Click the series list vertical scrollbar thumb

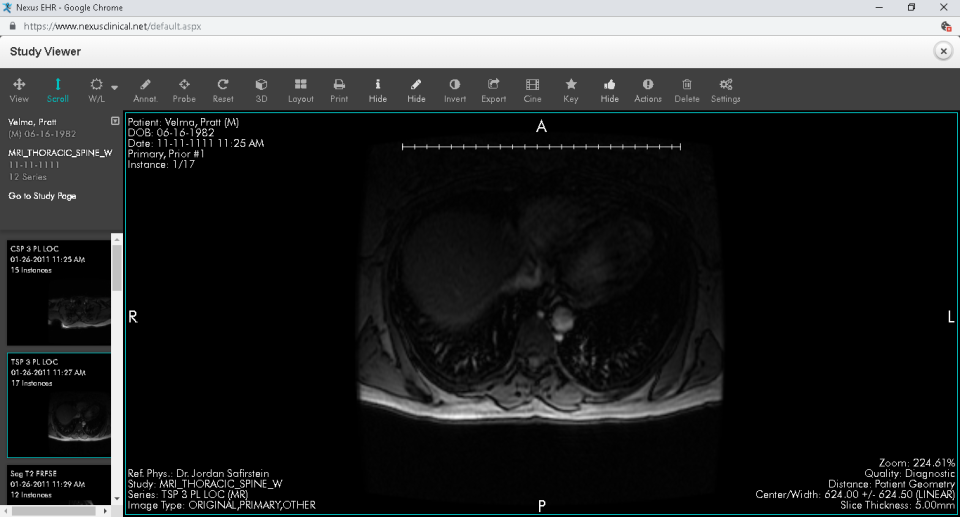point(117,268)
